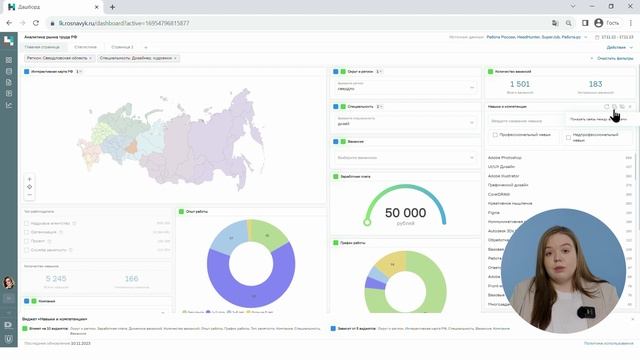Toggle green indicator on salary widget
The image size is (640, 360).
336,177
